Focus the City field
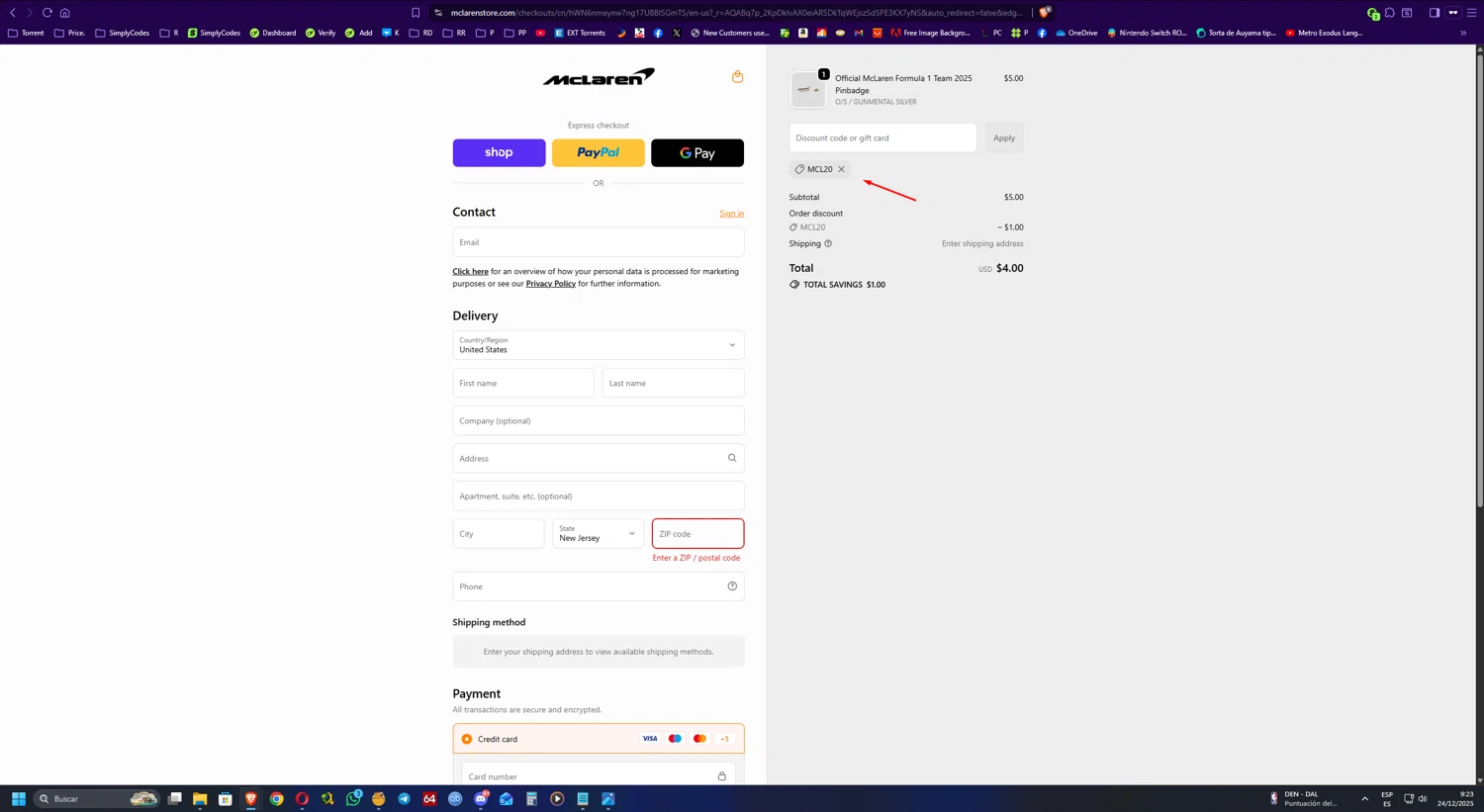Viewport: 1484px width, 812px height. click(499, 534)
